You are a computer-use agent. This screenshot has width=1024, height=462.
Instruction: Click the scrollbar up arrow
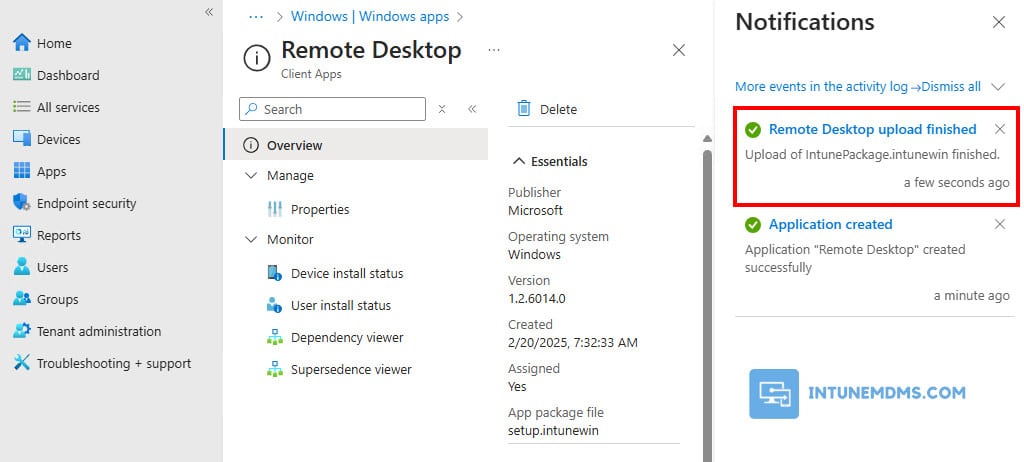coord(707,139)
